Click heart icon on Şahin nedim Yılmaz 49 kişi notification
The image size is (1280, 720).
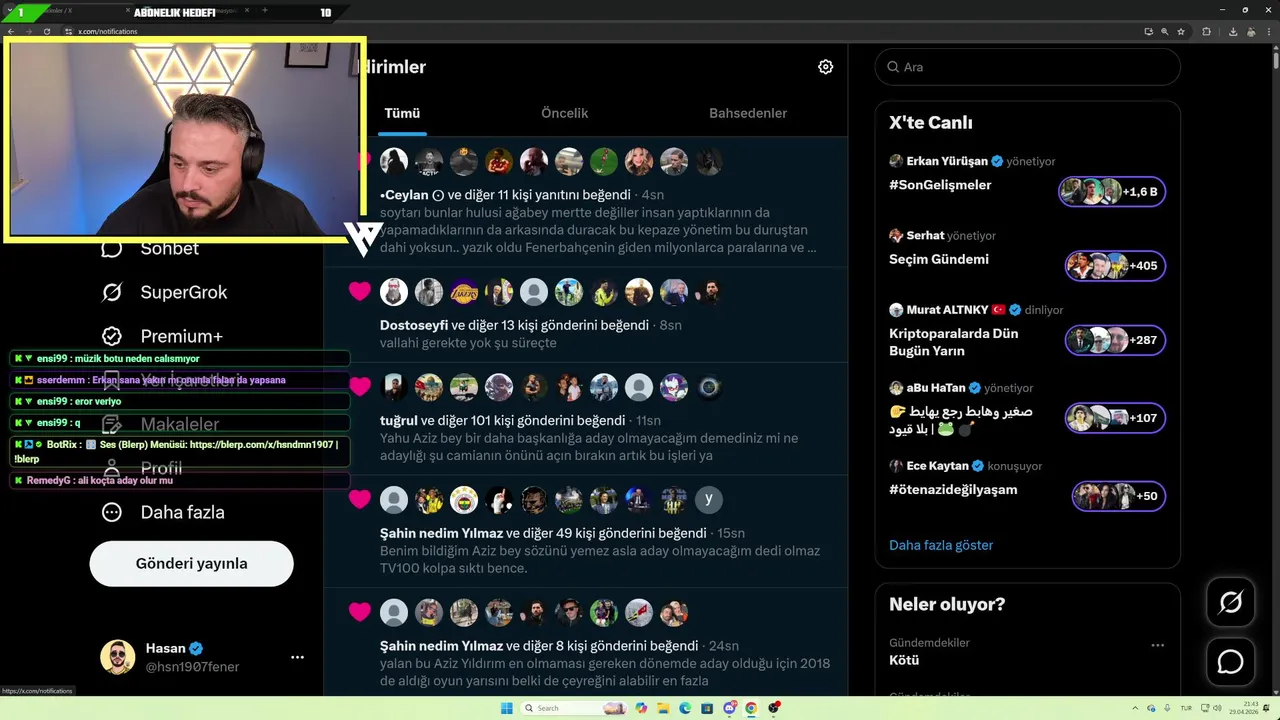(360, 499)
